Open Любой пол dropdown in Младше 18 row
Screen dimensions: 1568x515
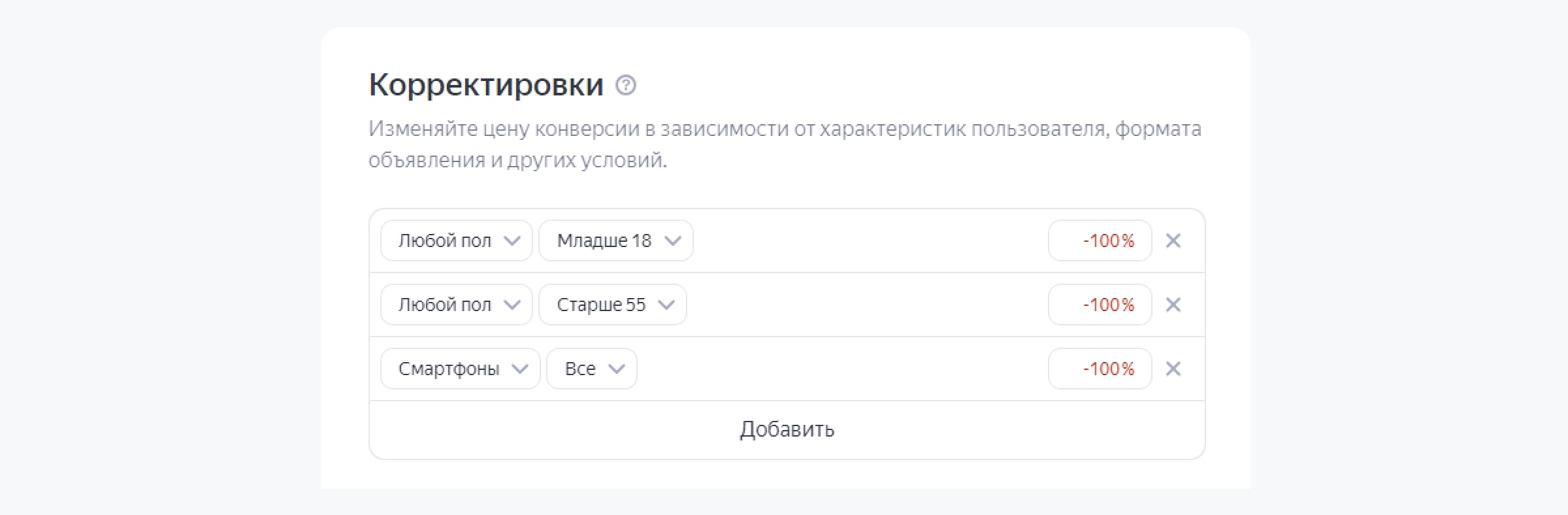point(456,241)
